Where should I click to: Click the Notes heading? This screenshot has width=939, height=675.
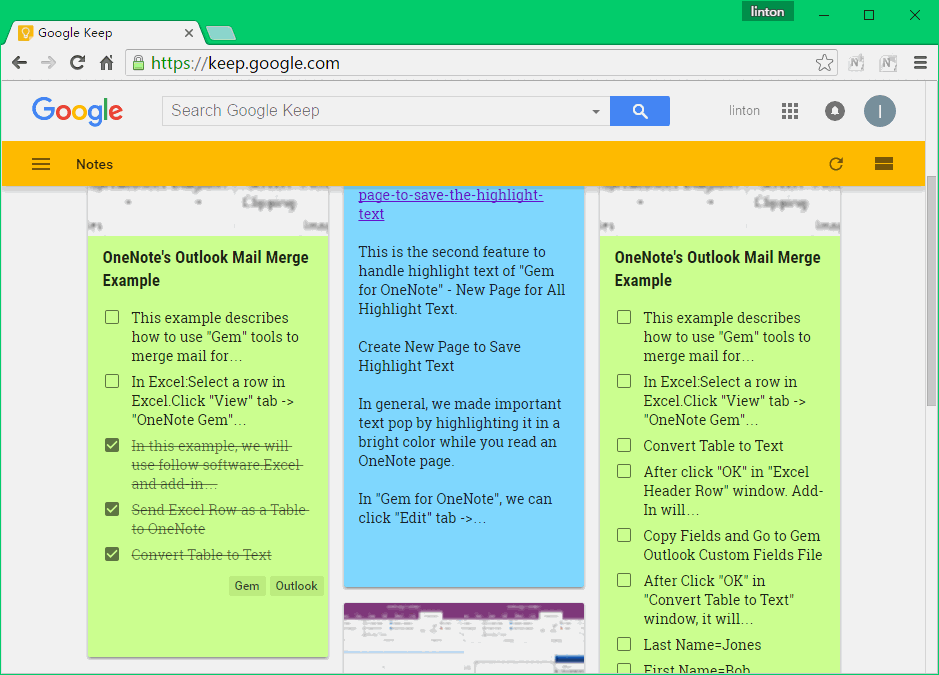(95, 164)
